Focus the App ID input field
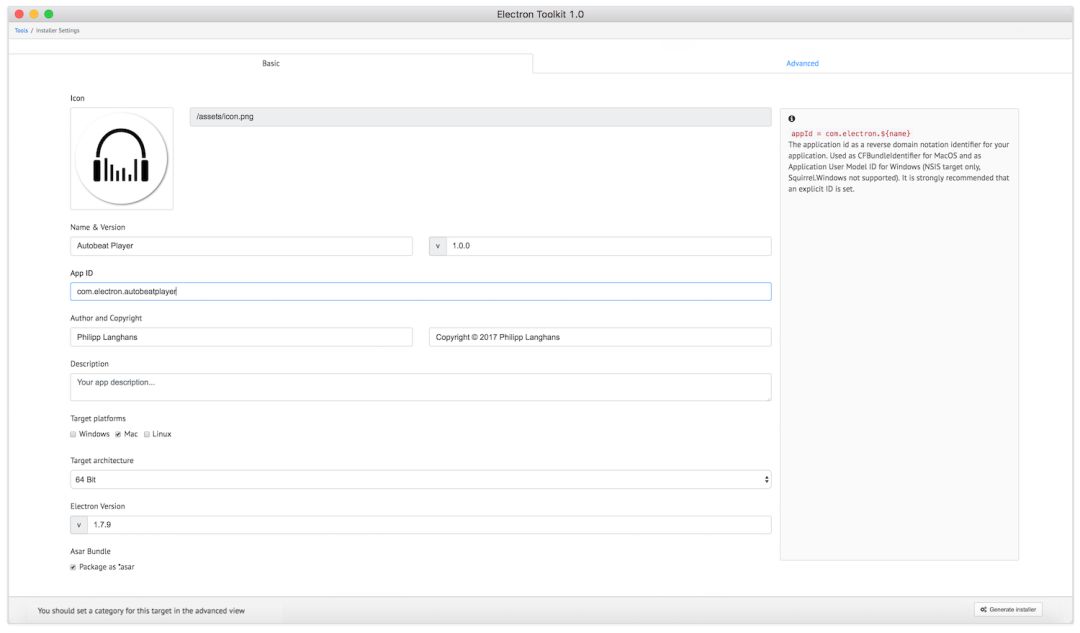Screen dimensions: 1080x633 (x=420, y=291)
